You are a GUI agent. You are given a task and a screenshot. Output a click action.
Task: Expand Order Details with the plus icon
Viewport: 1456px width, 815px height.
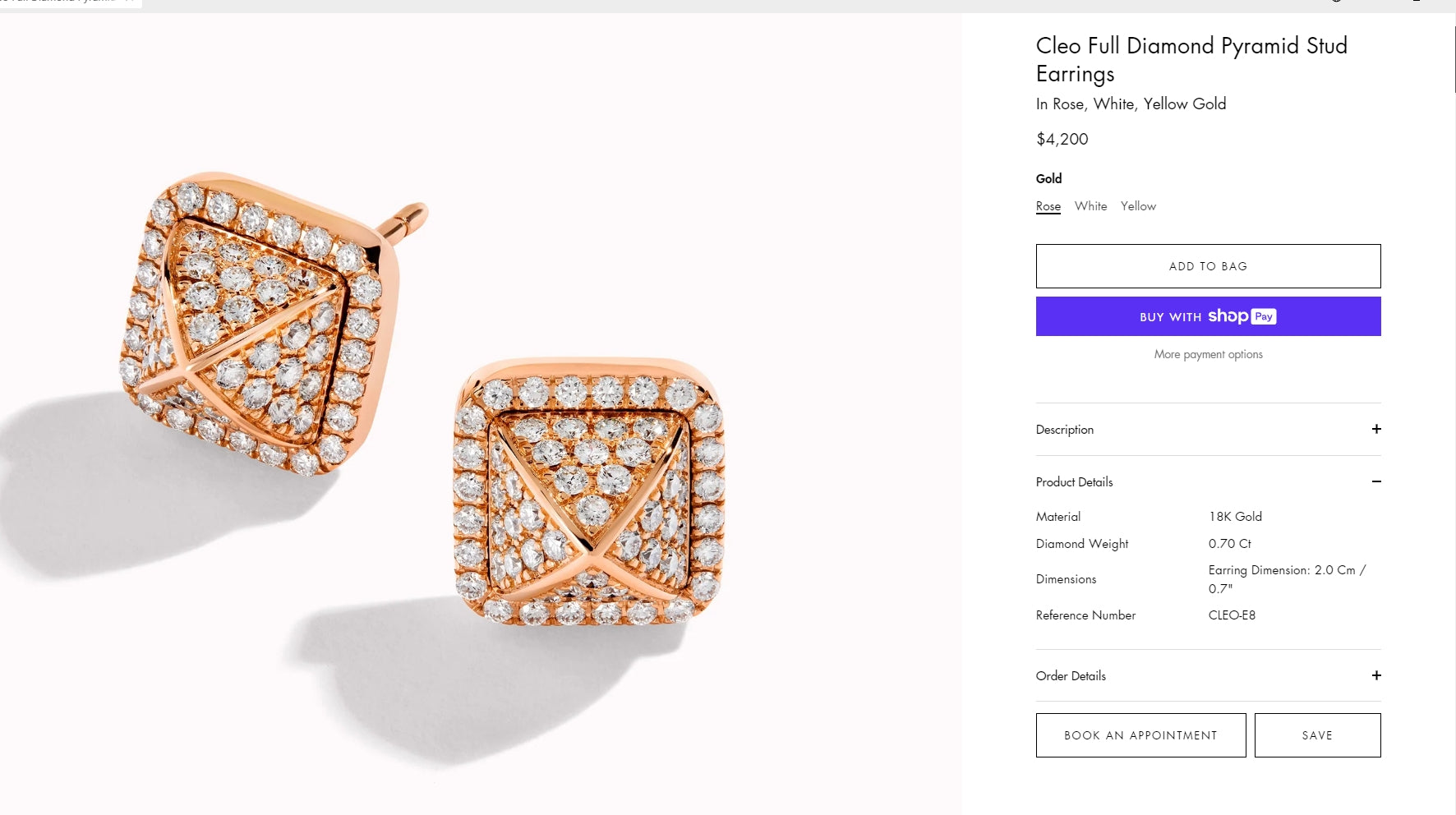click(1376, 675)
